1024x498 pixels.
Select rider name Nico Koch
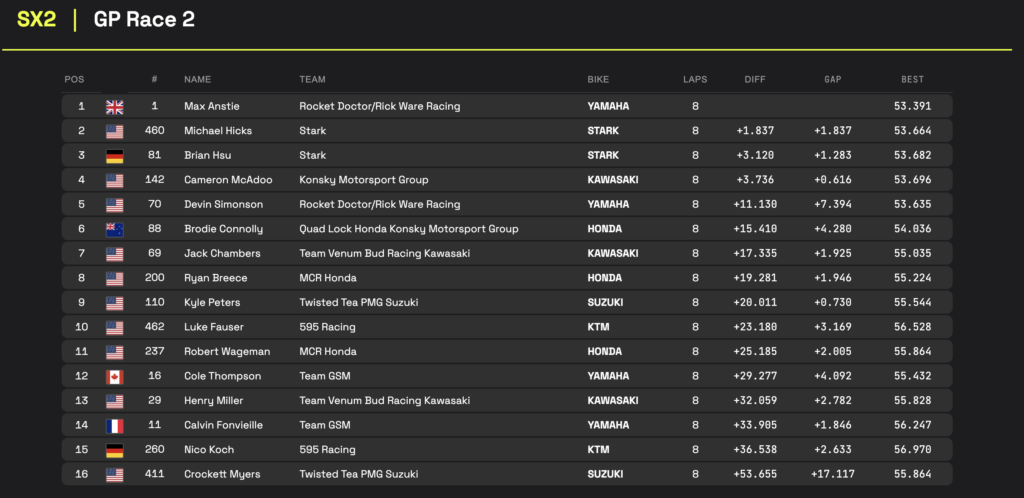point(209,450)
